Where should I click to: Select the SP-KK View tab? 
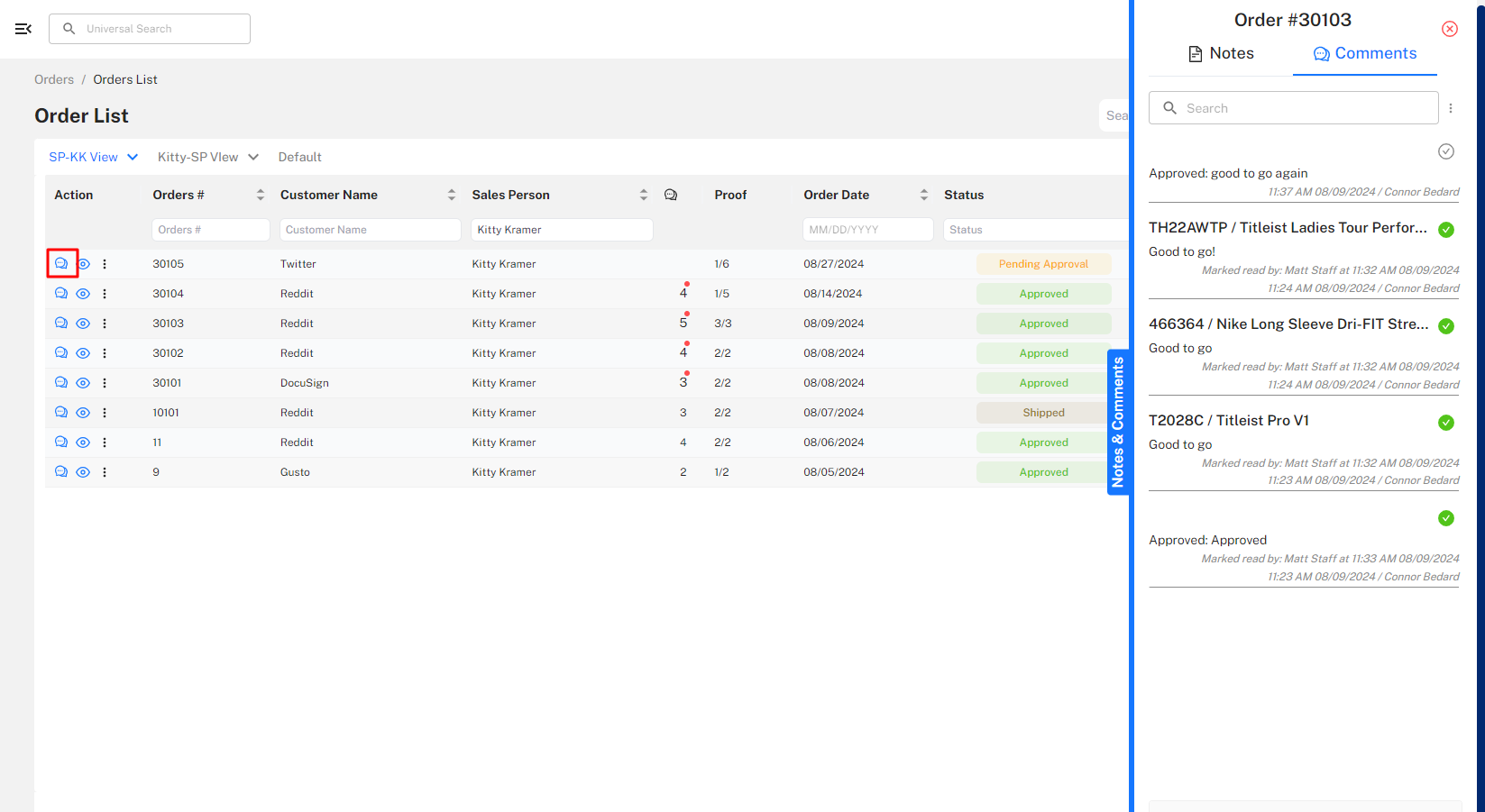(x=83, y=157)
